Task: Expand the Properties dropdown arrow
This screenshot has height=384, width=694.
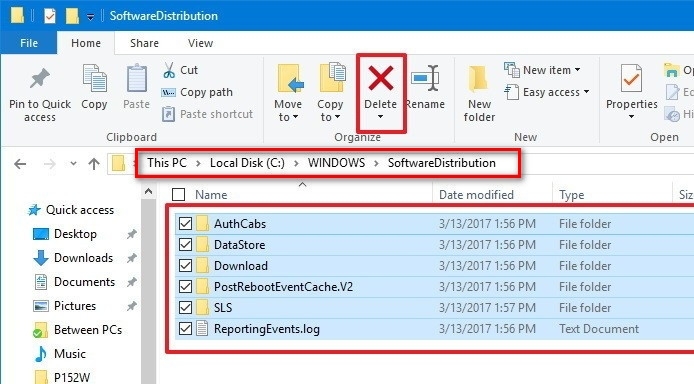Action: (631, 117)
